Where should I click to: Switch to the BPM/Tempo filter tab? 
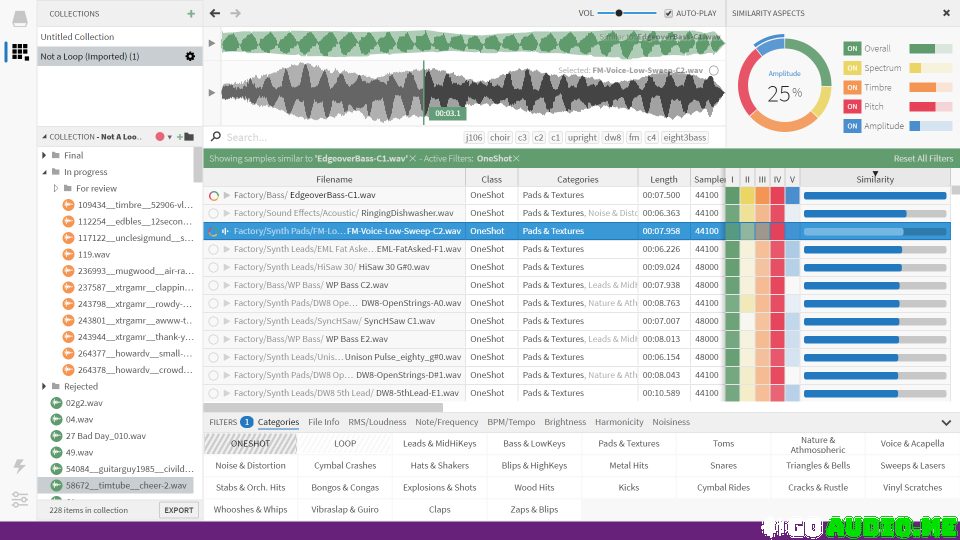point(511,422)
